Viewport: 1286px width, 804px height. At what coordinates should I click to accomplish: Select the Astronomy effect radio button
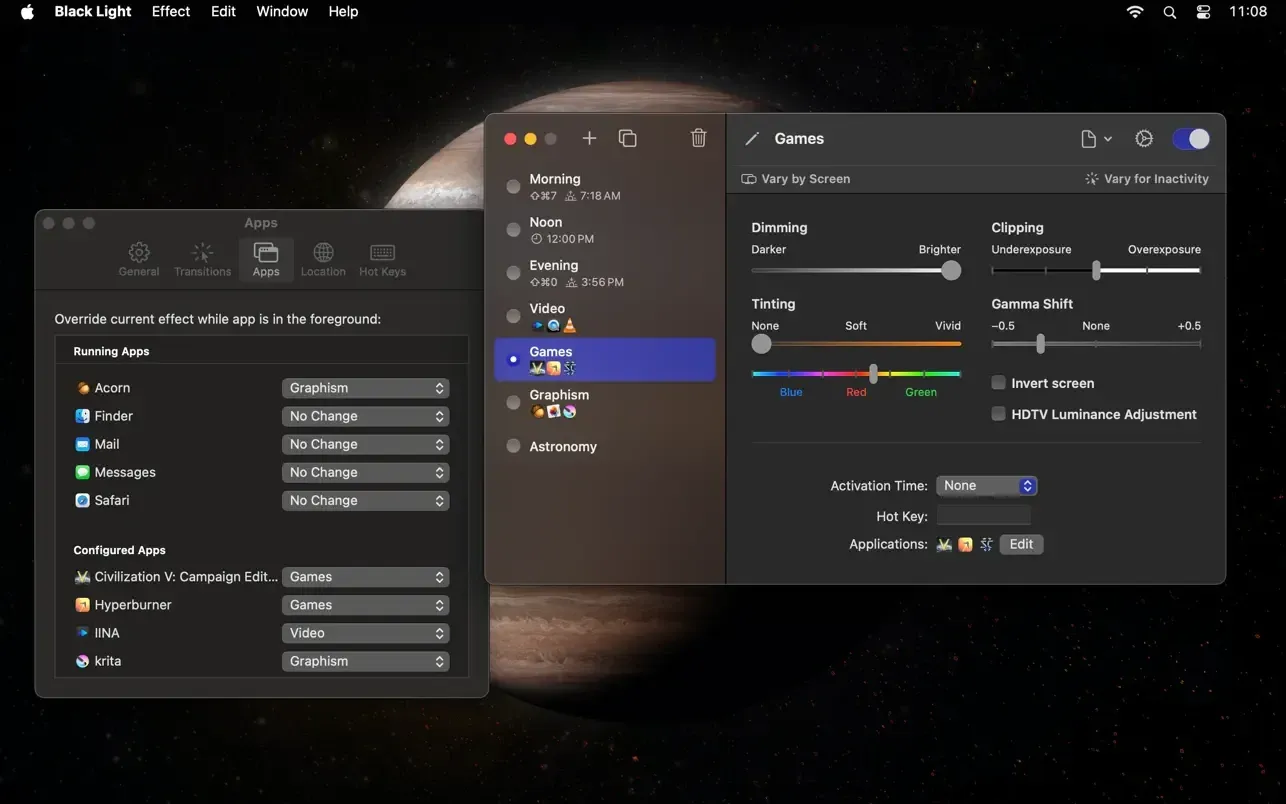click(513, 447)
